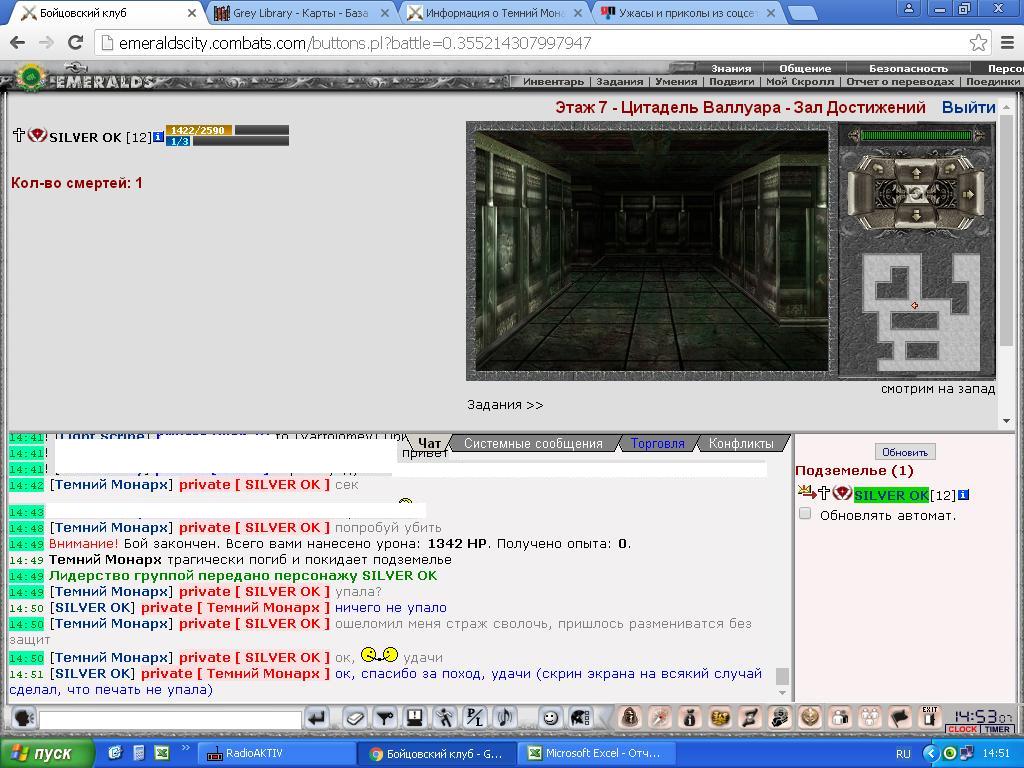Click the round medal face icon

tap(810, 718)
